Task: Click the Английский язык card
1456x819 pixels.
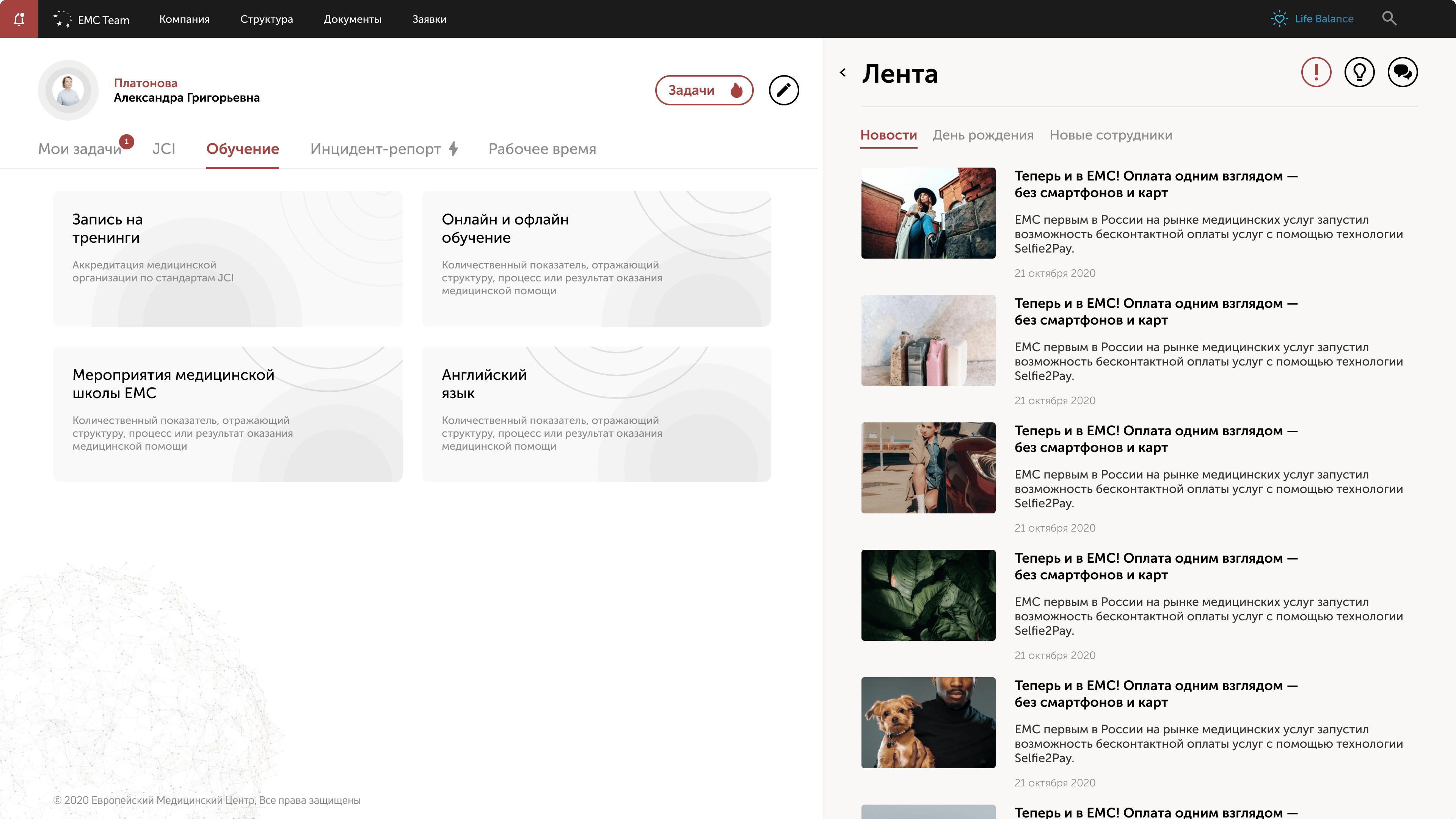Action: pos(596,414)
